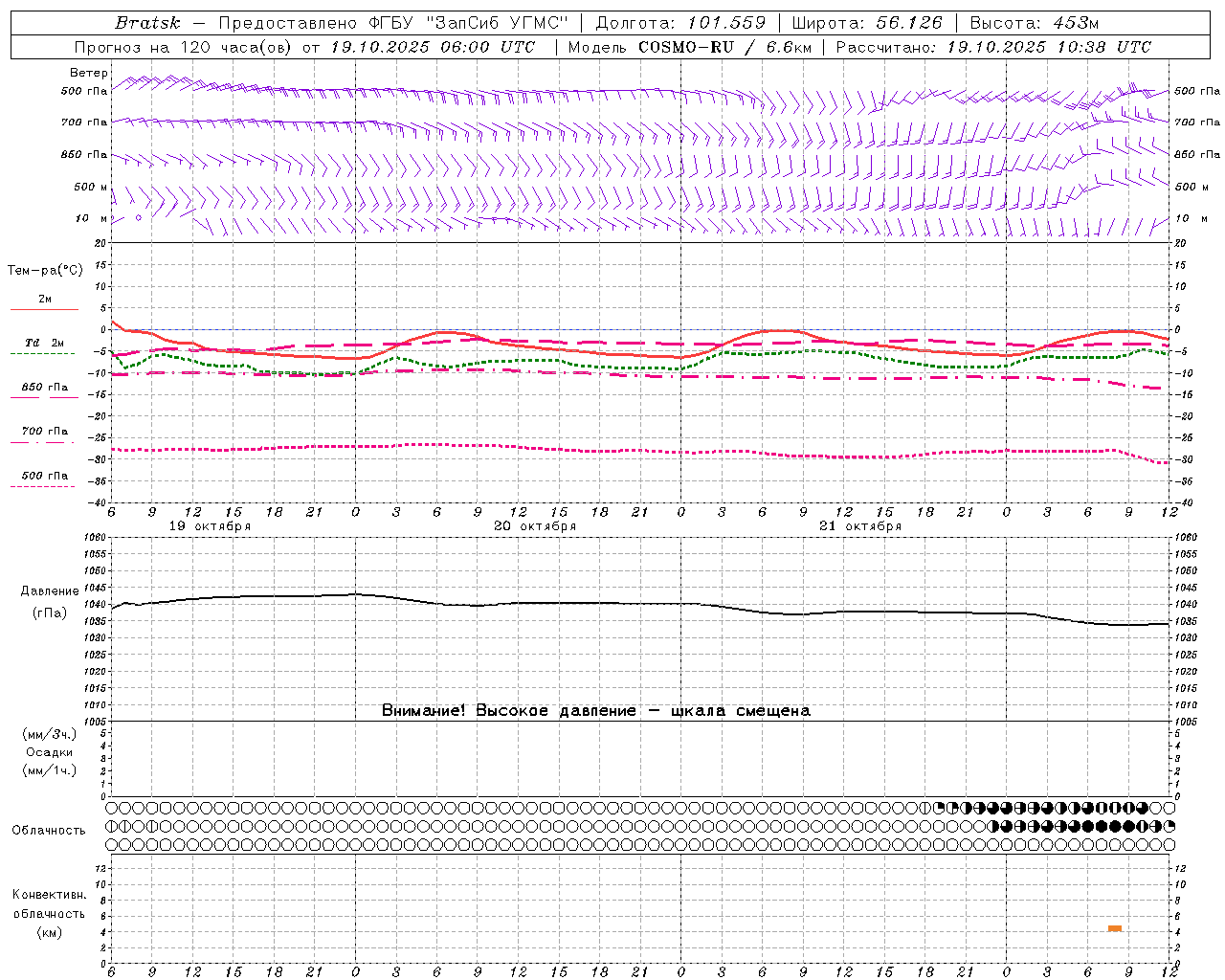
Task: Click the '10 м' wind level label on the left
Action: [91, 218]
